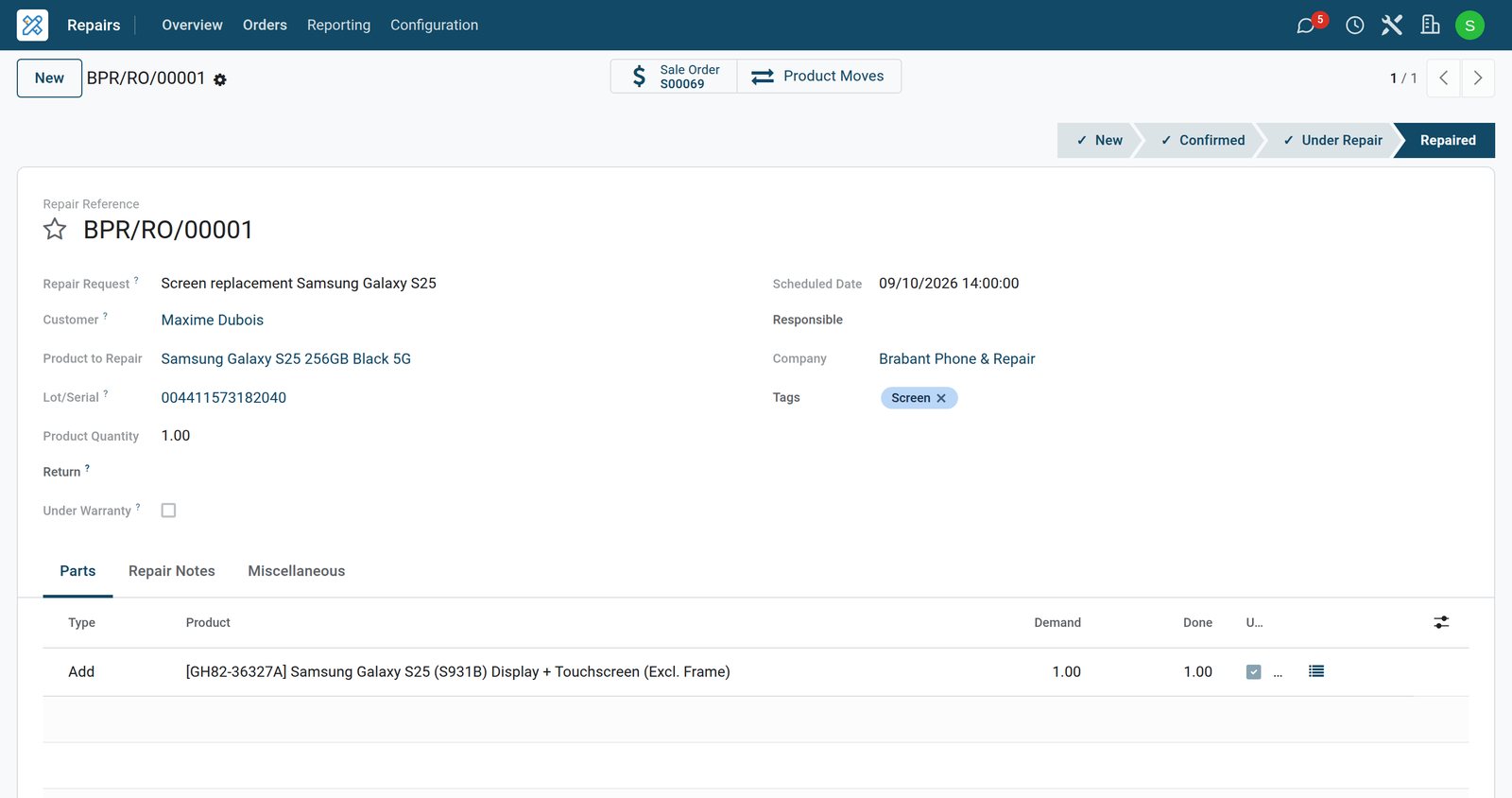Open the debug tools wrench icon
The width and height of the screenshot is (1512, 798).
pyautogui.click(x=1392, y=26)
